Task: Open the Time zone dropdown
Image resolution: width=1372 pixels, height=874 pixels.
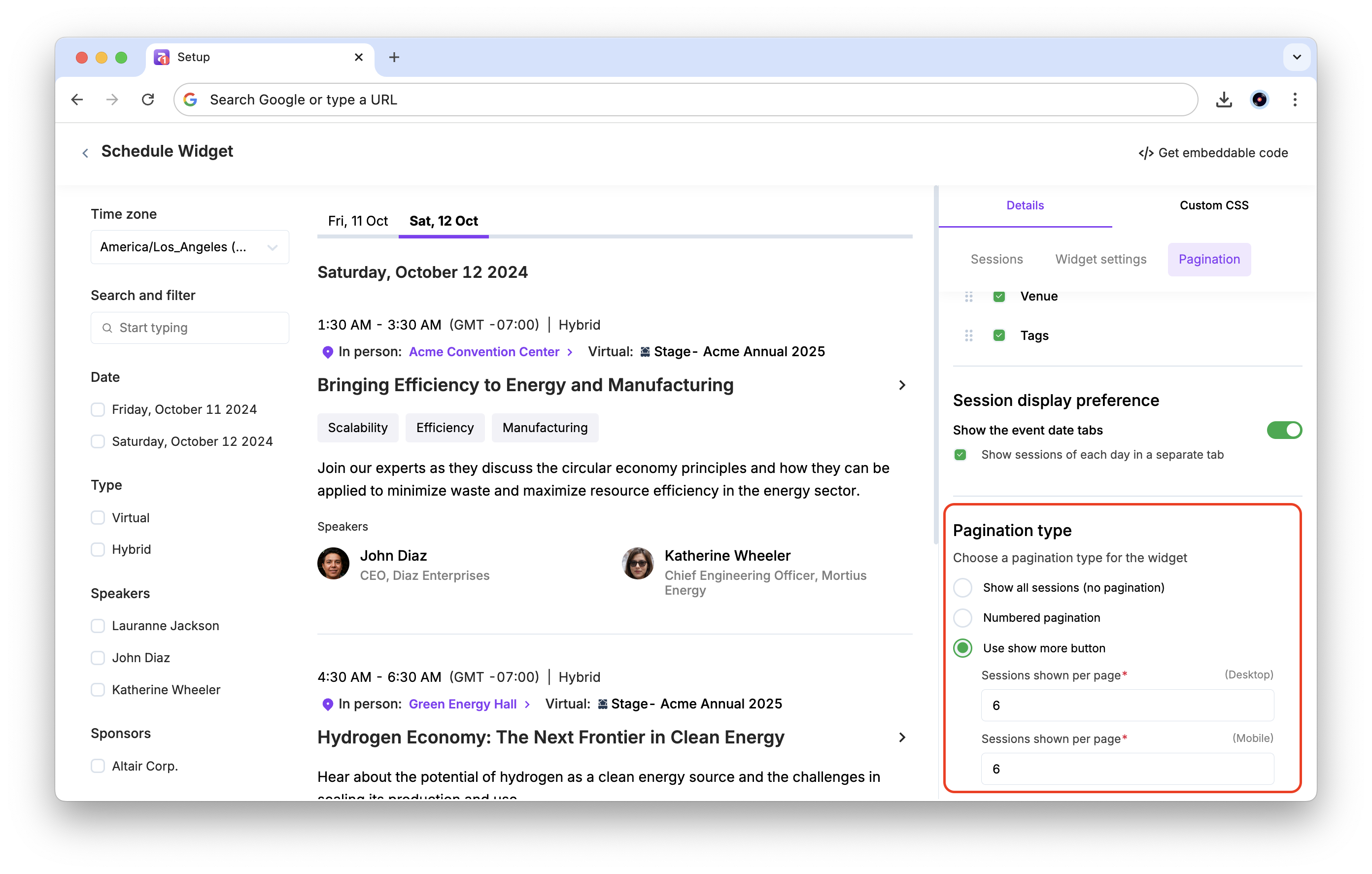Action: [190, 247]
